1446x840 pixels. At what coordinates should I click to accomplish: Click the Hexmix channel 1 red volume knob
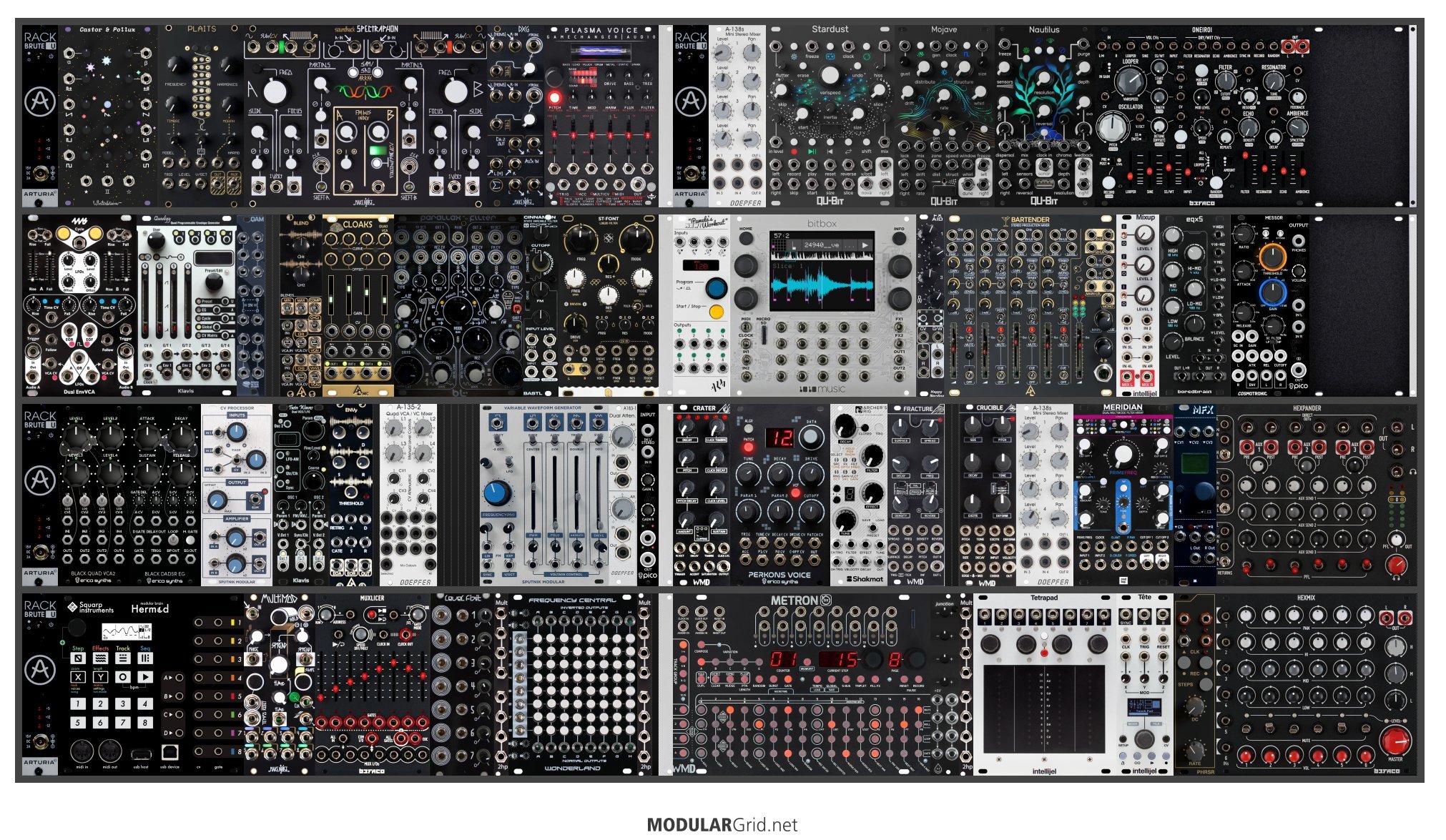[x=1246, y=756]
